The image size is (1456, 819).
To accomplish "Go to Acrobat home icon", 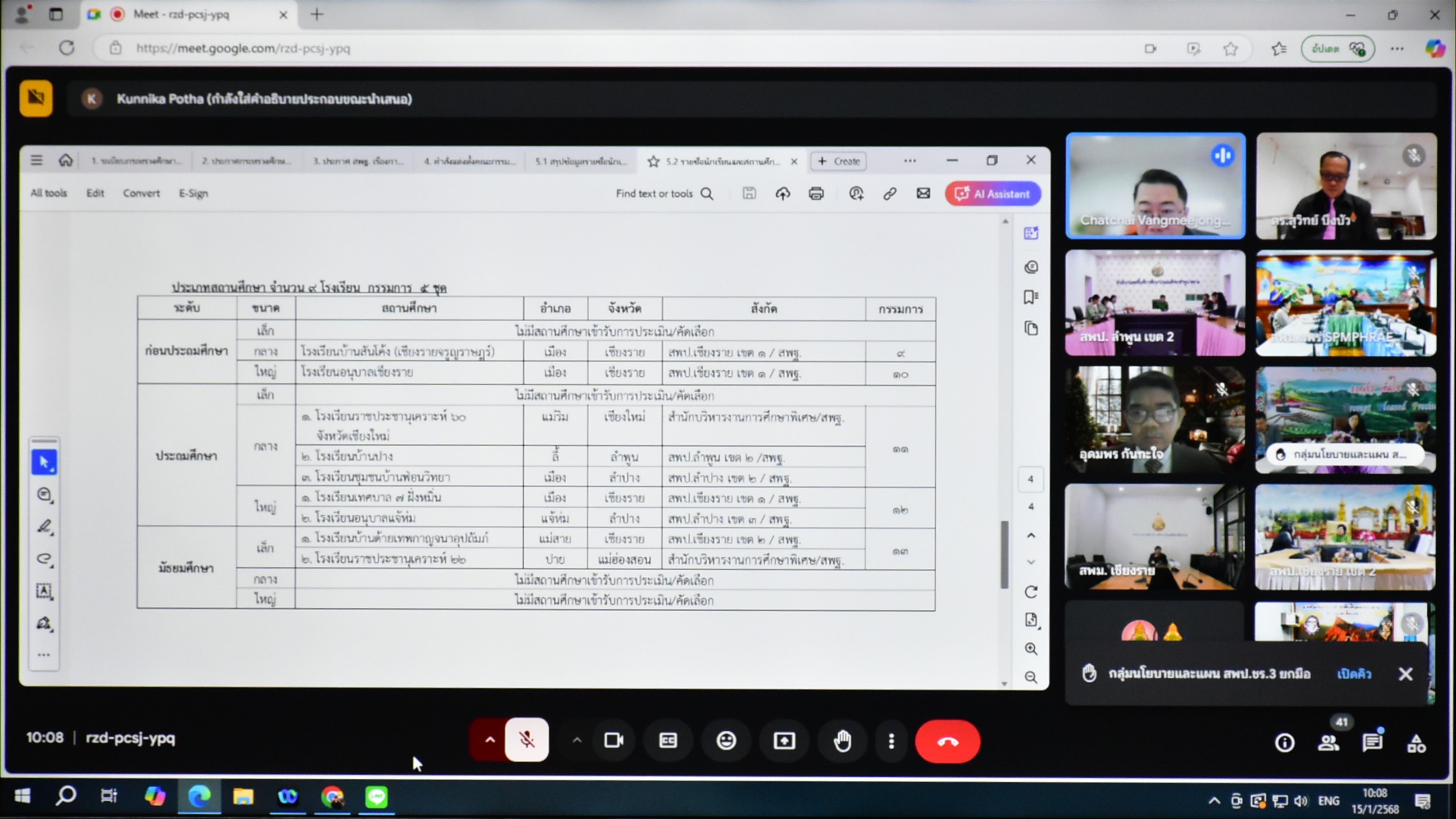I will [x=66, y=160].
